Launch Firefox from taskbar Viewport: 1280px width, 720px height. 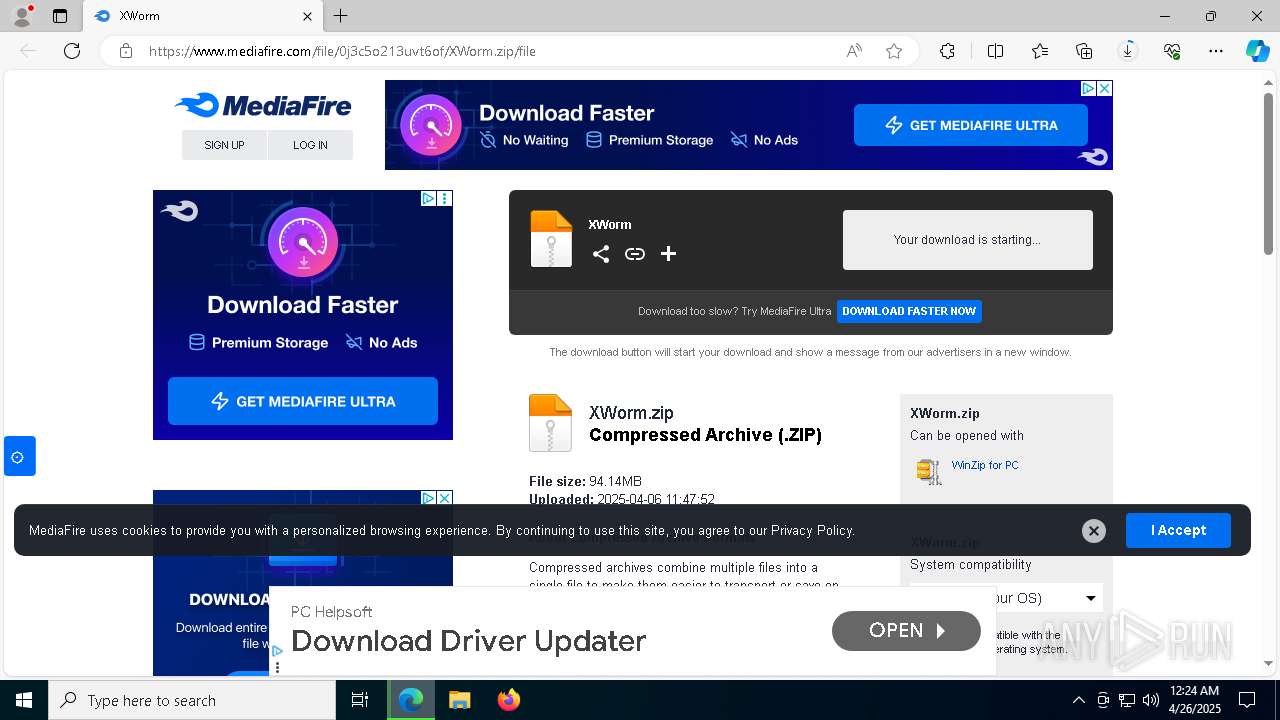tap(509, 700)
